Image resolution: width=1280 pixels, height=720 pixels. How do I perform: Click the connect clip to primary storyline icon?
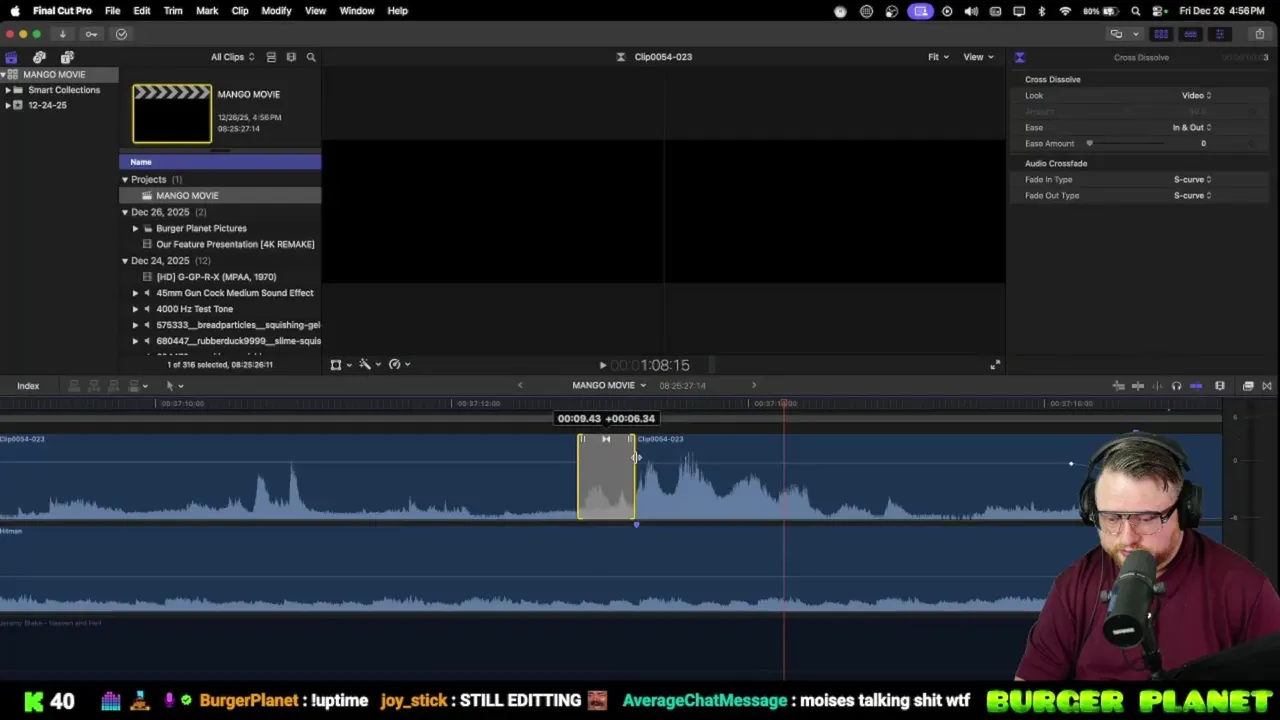[x=74, y=386]
